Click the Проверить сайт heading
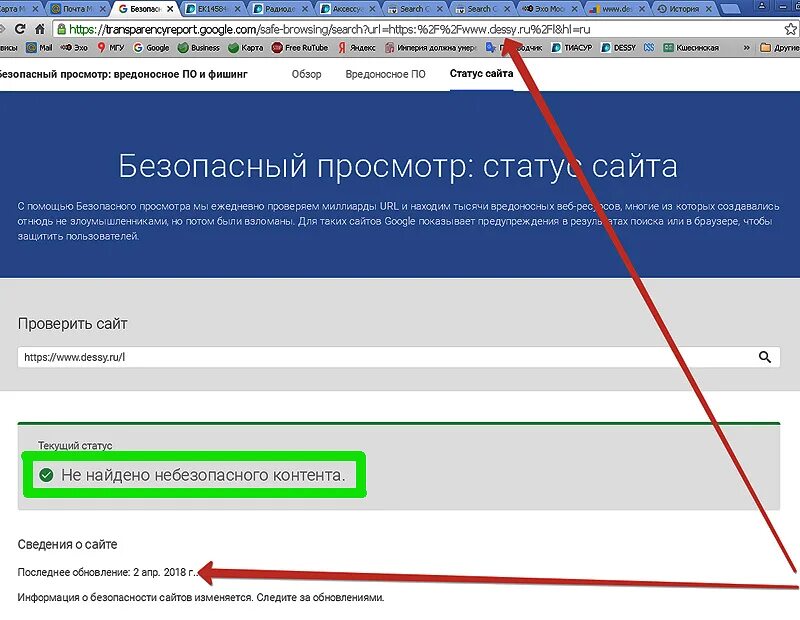 click(72, 324)
